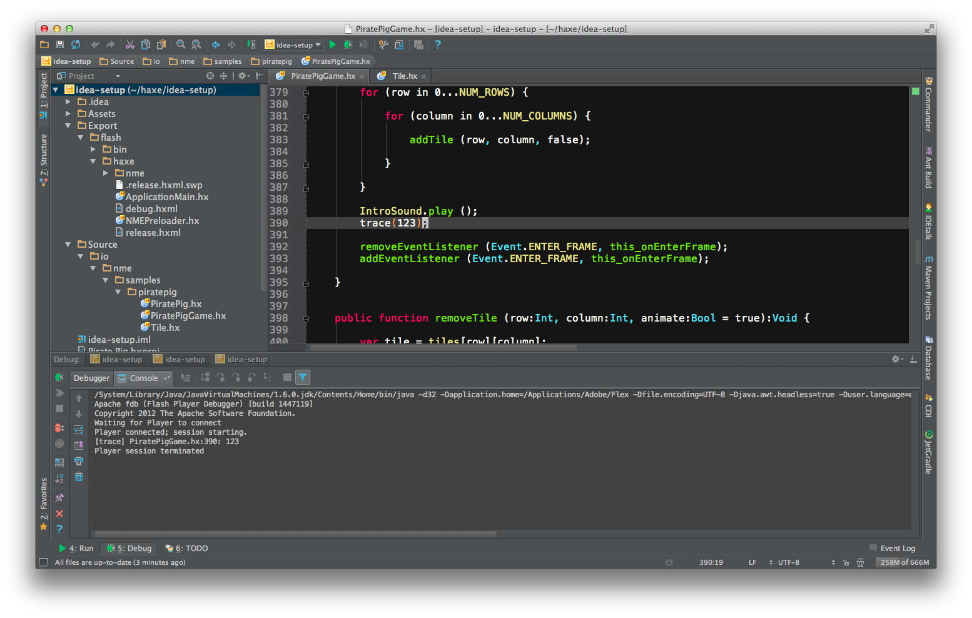Click the Open folder icon in the main toolbar
The width and height of the screenshot is (972, 618).
point(45,45)
